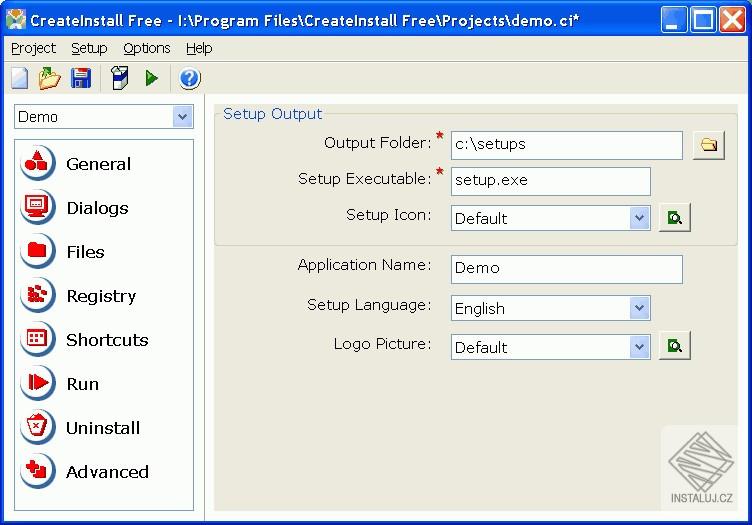Viewport: 752px width, 525px height.
Task: Click the Application Name text field
Action: (566, 268)
